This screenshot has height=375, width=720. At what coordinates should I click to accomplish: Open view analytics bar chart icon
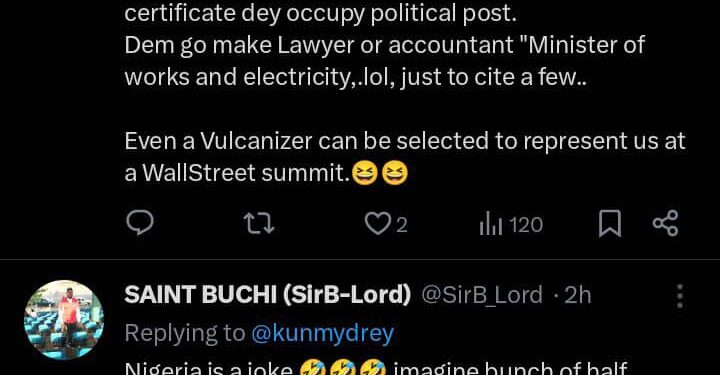coord(491,225)
